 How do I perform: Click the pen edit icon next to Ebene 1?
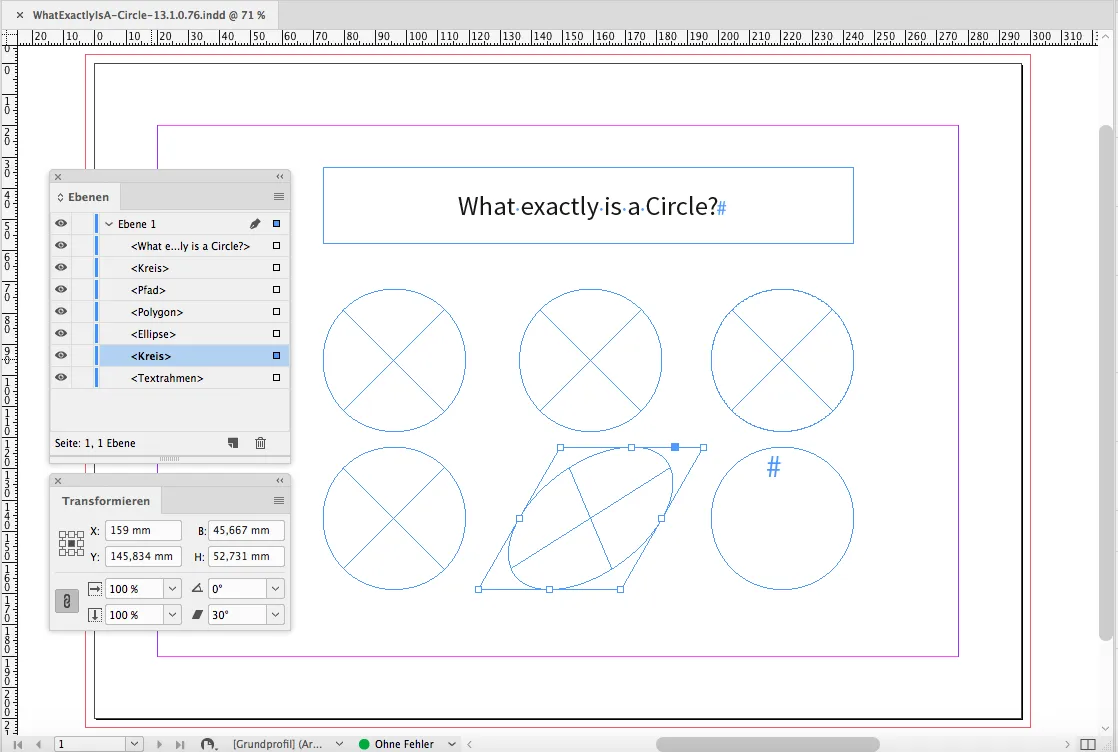[x=253, y=223]
